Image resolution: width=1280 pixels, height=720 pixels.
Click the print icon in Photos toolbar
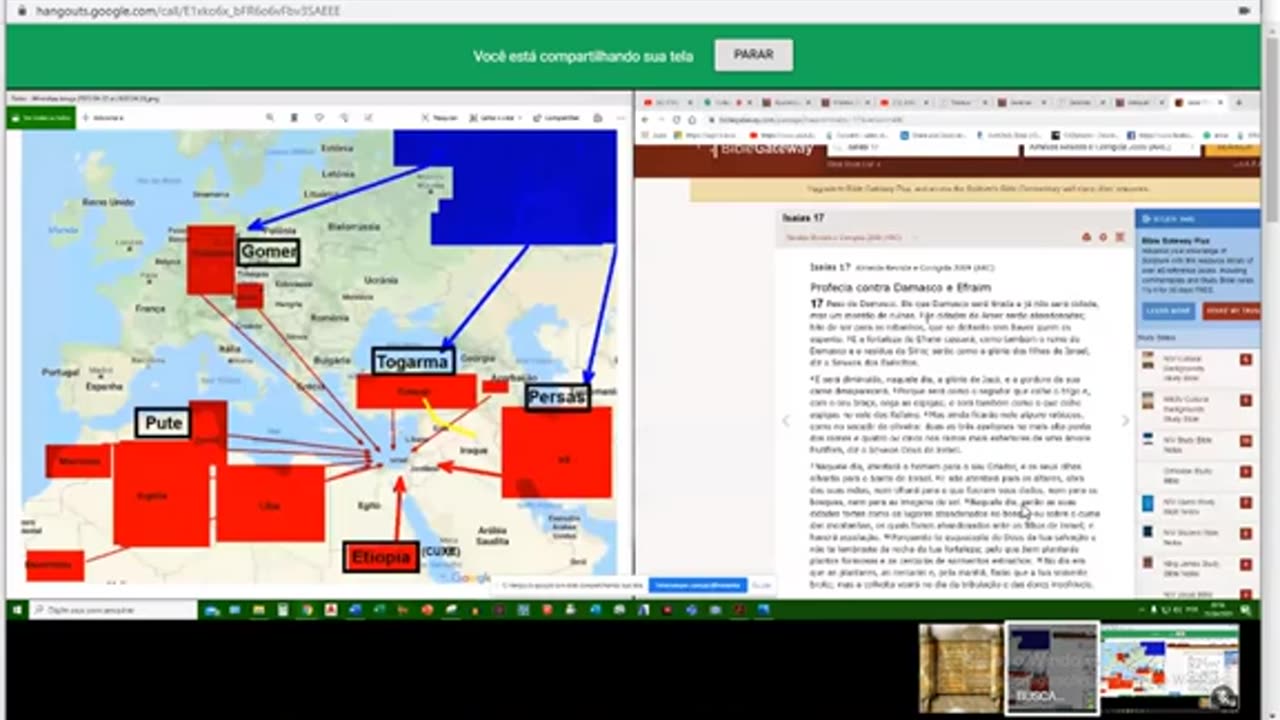click(x=596, y=118)
